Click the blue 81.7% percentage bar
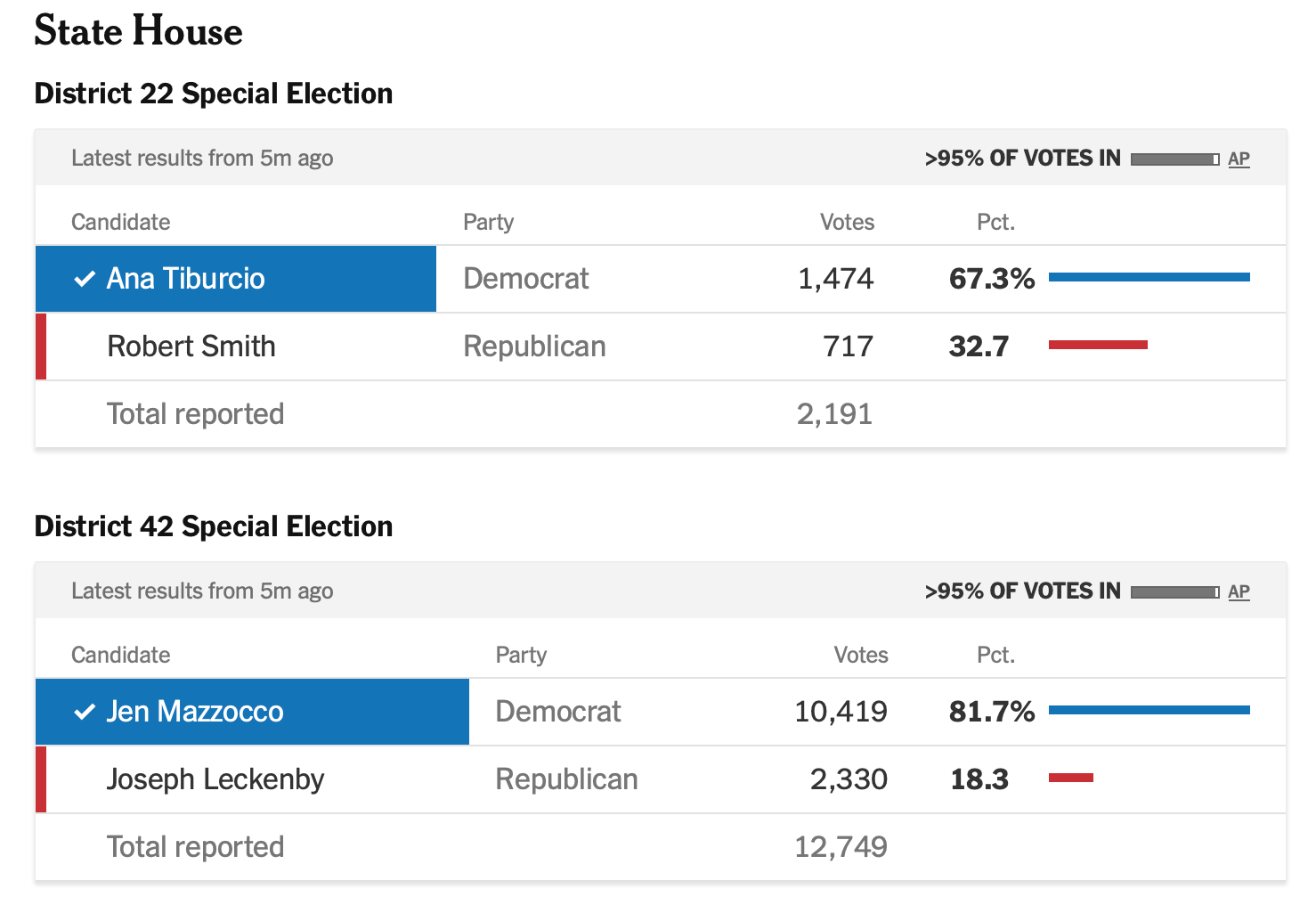1316x905 pixels. tap(1149, 710)
